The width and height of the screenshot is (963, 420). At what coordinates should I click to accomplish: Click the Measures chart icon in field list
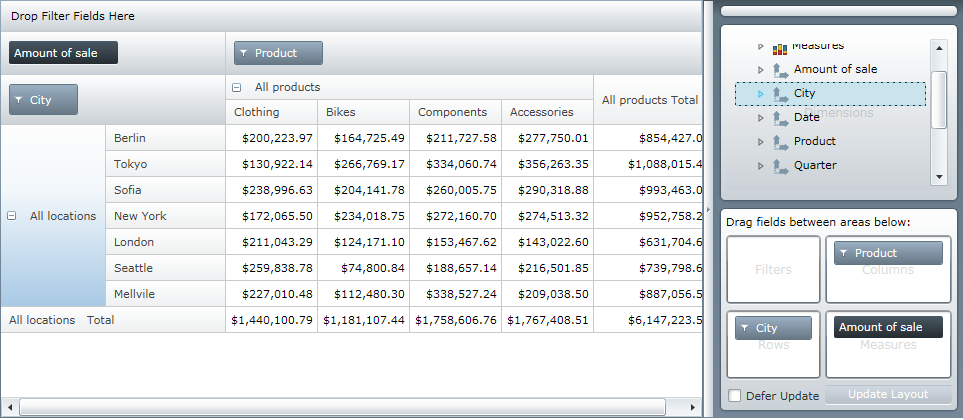(780, 47)
